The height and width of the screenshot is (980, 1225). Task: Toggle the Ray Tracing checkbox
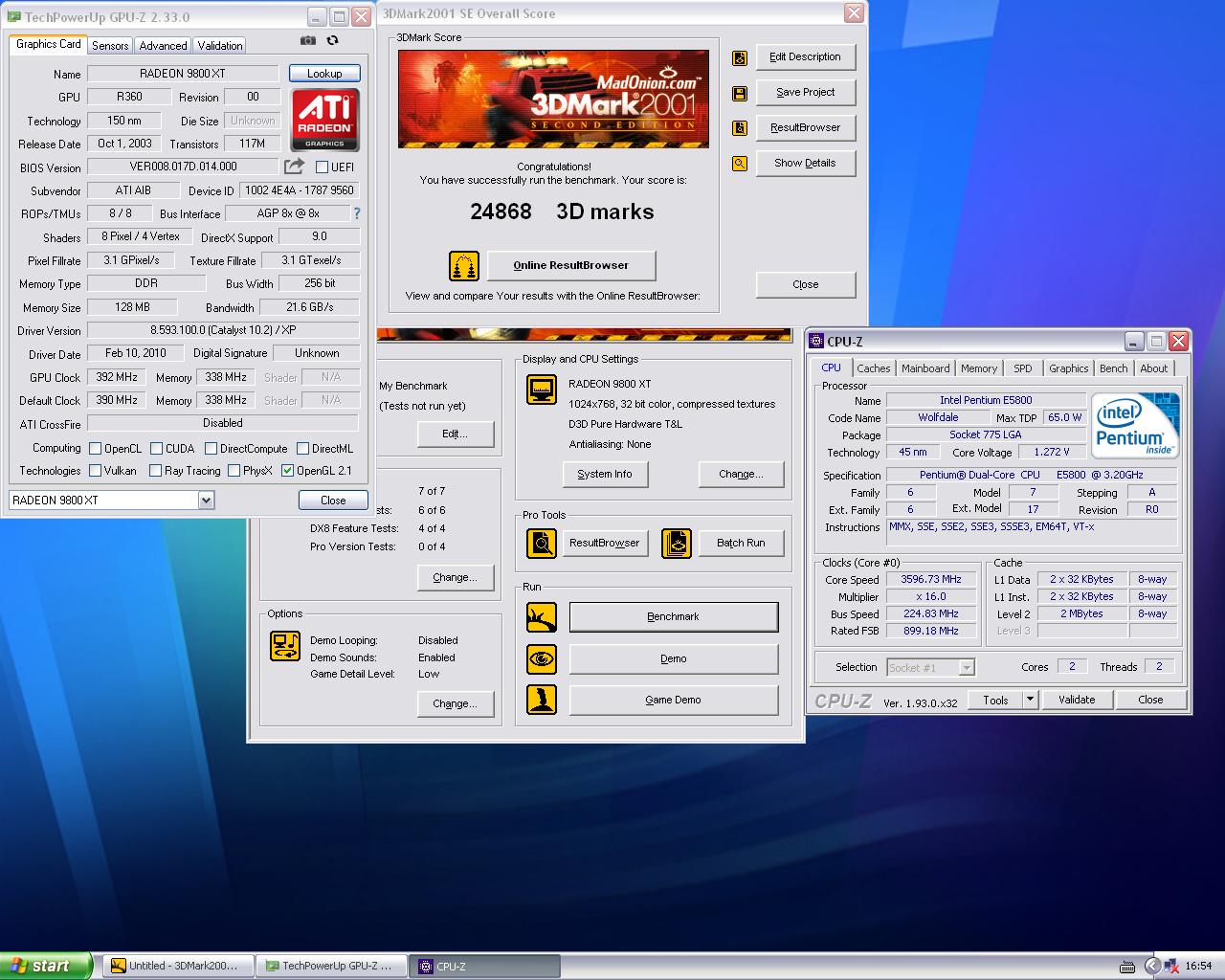155,471
